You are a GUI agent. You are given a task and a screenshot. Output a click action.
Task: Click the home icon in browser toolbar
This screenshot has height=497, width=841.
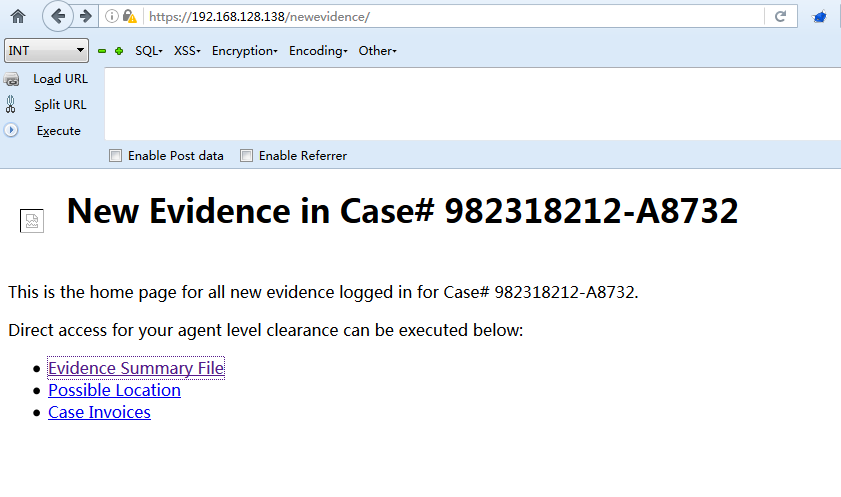click(x=18, y=17)
